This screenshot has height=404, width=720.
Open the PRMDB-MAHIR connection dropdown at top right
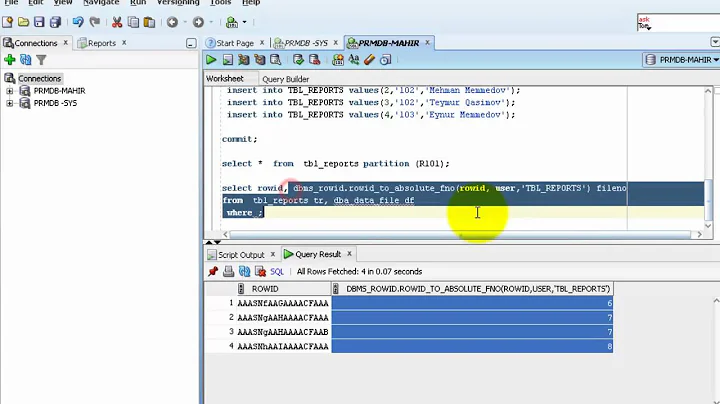682,60
